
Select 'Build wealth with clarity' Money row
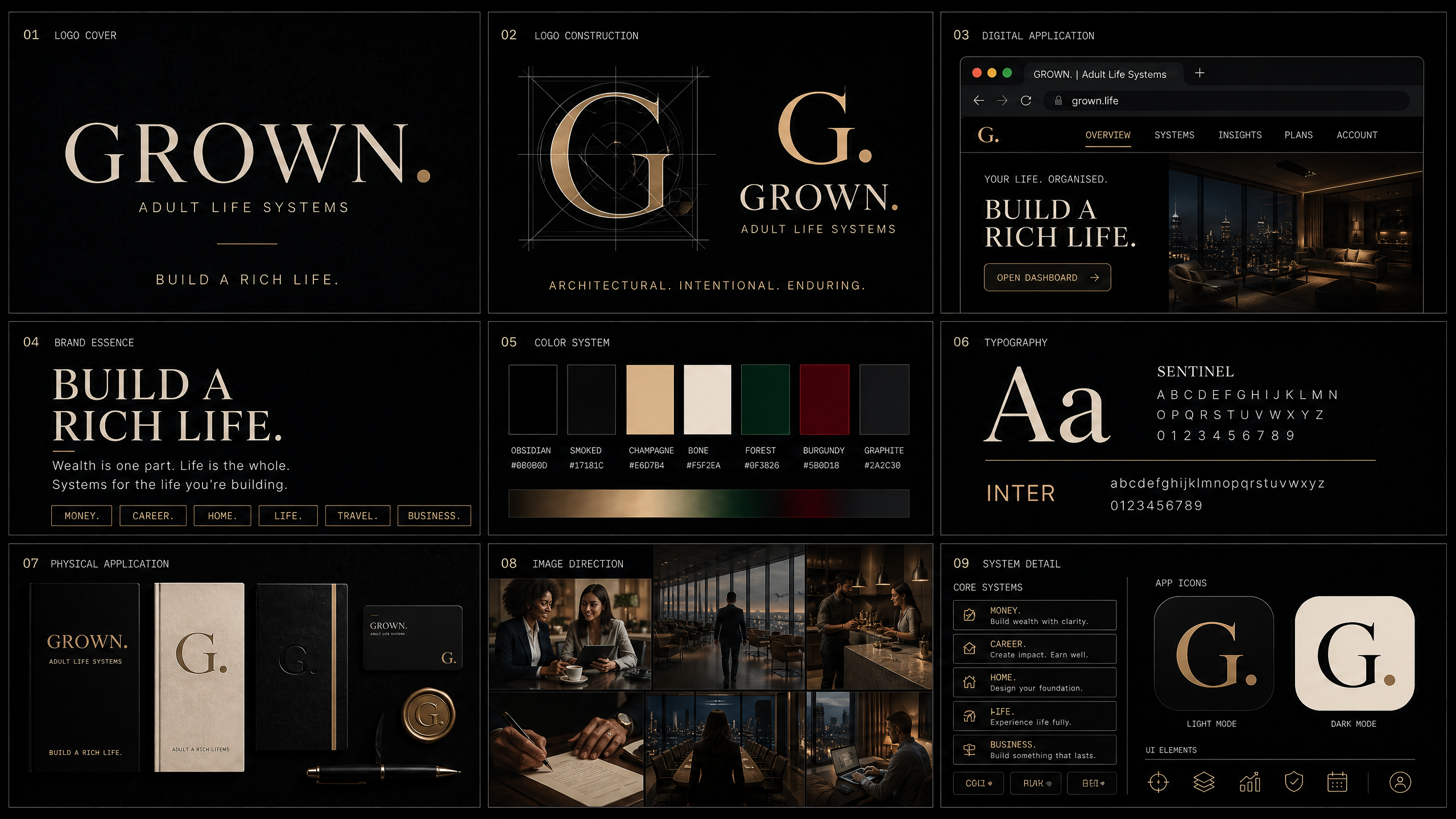pyautogui.click(x=1035, y=615)
